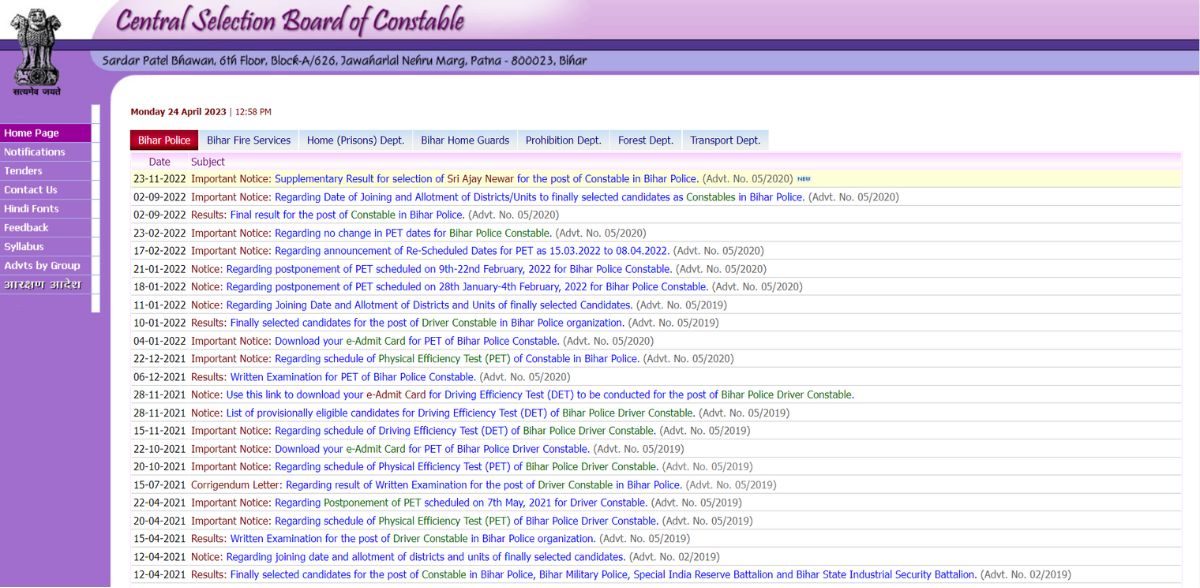Open 22-12-2021 notice on PET schedule of Constable
The height and width of the screenshot is (588, 1200).
[457, 359]
